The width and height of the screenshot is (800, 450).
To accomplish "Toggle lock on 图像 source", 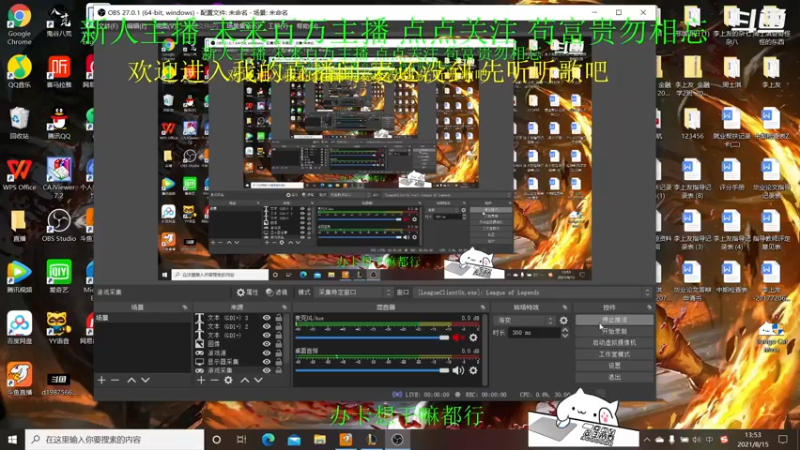I will 279,344.
